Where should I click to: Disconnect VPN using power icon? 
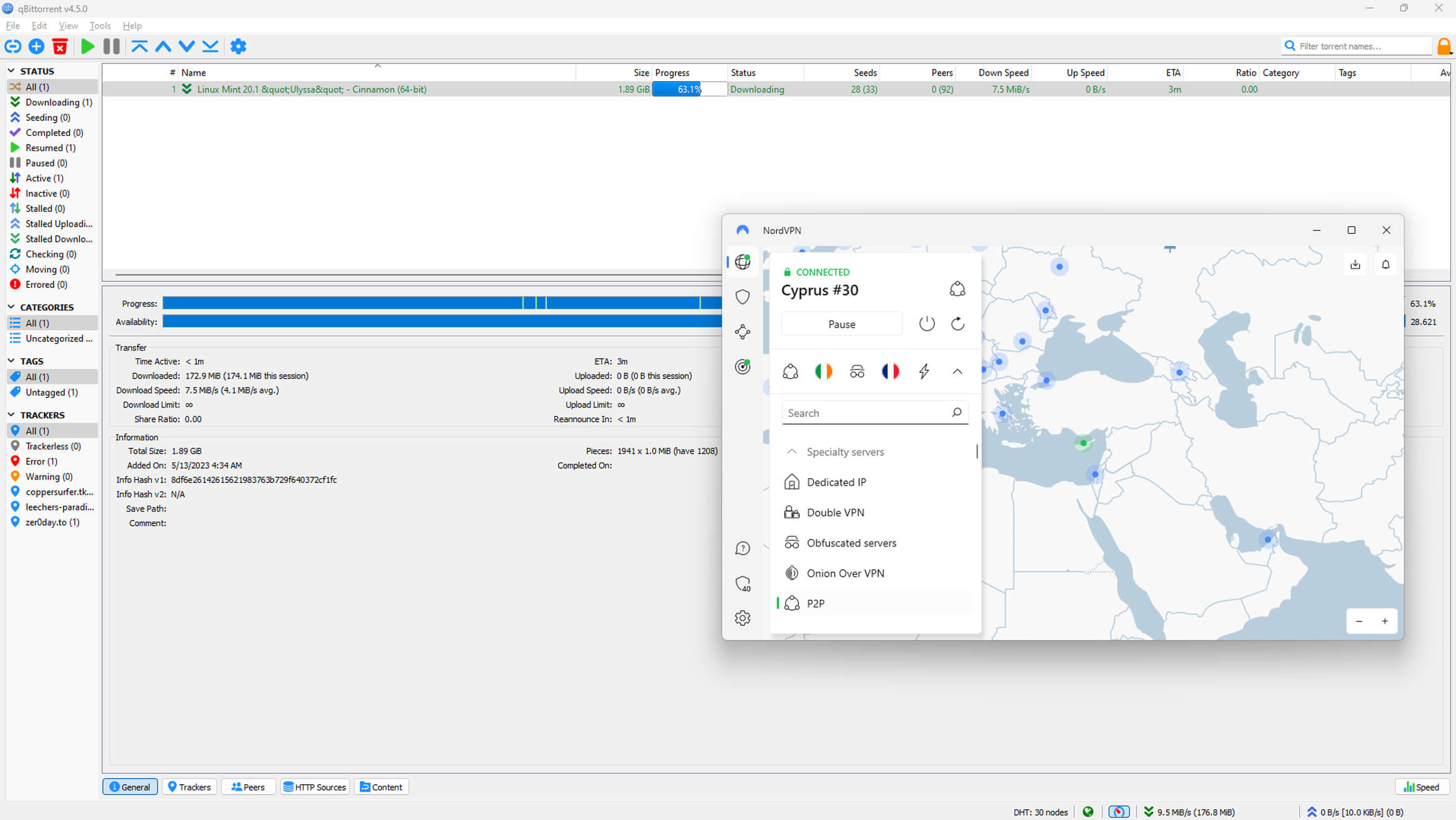(927, 324)
